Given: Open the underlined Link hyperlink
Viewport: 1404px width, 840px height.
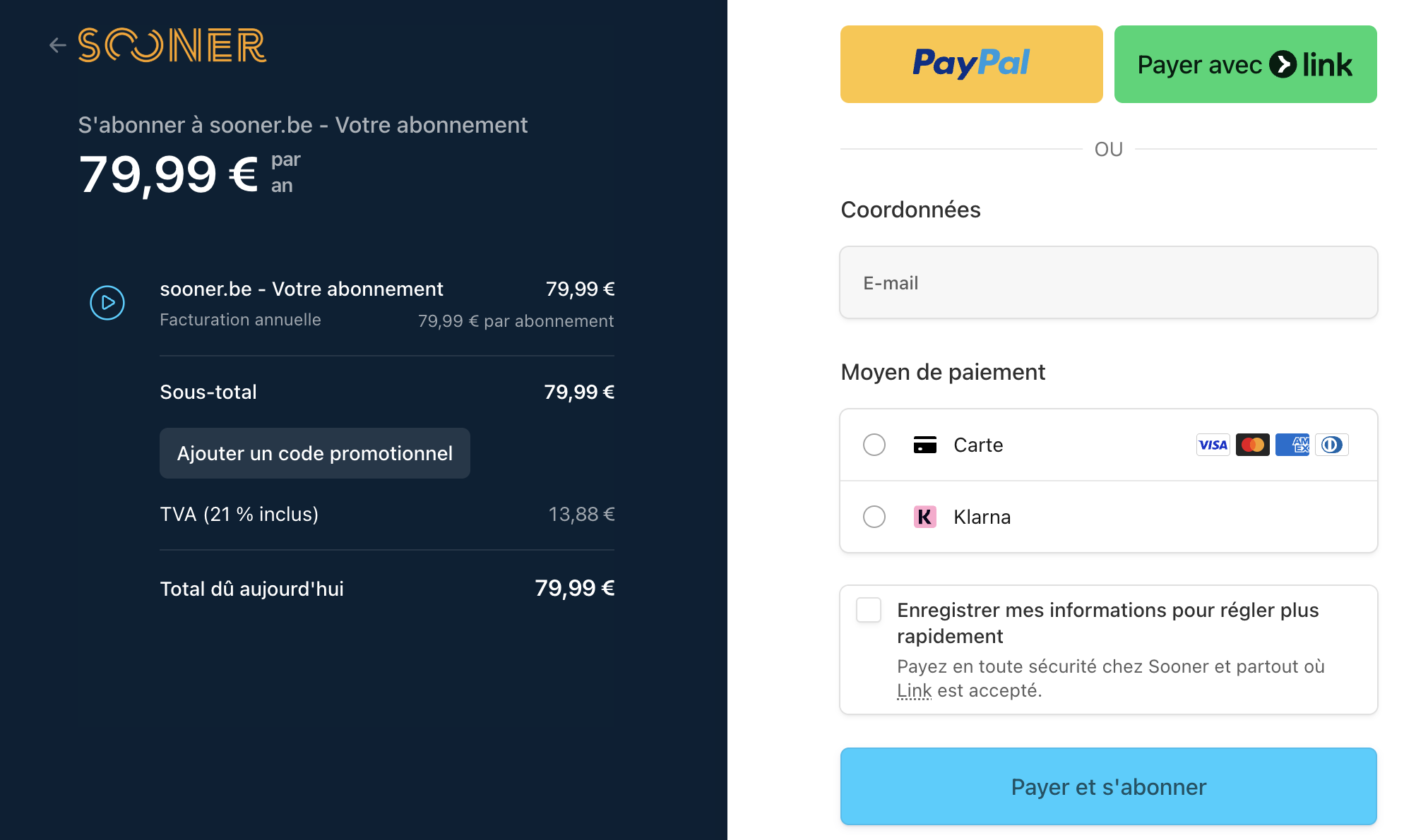Looking at the screenshot, I should [914, 690].
